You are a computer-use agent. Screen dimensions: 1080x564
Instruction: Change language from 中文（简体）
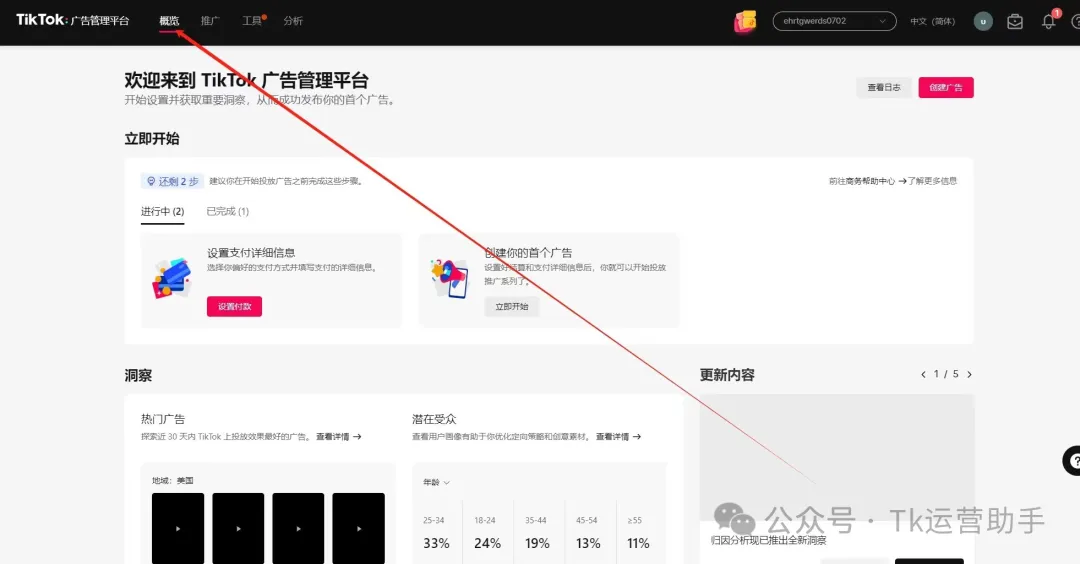[932, 21]
